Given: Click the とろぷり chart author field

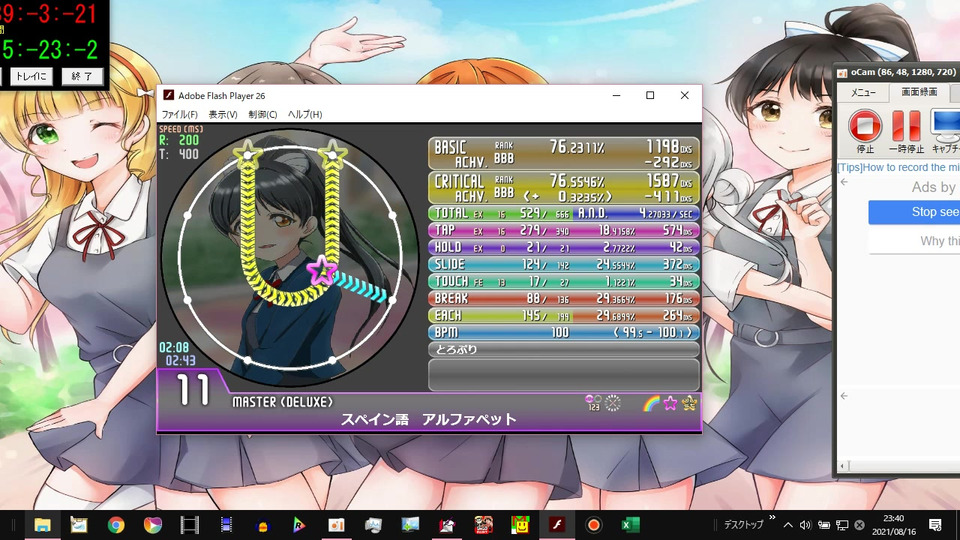Looking at the screenshot, I should (564, 350).
